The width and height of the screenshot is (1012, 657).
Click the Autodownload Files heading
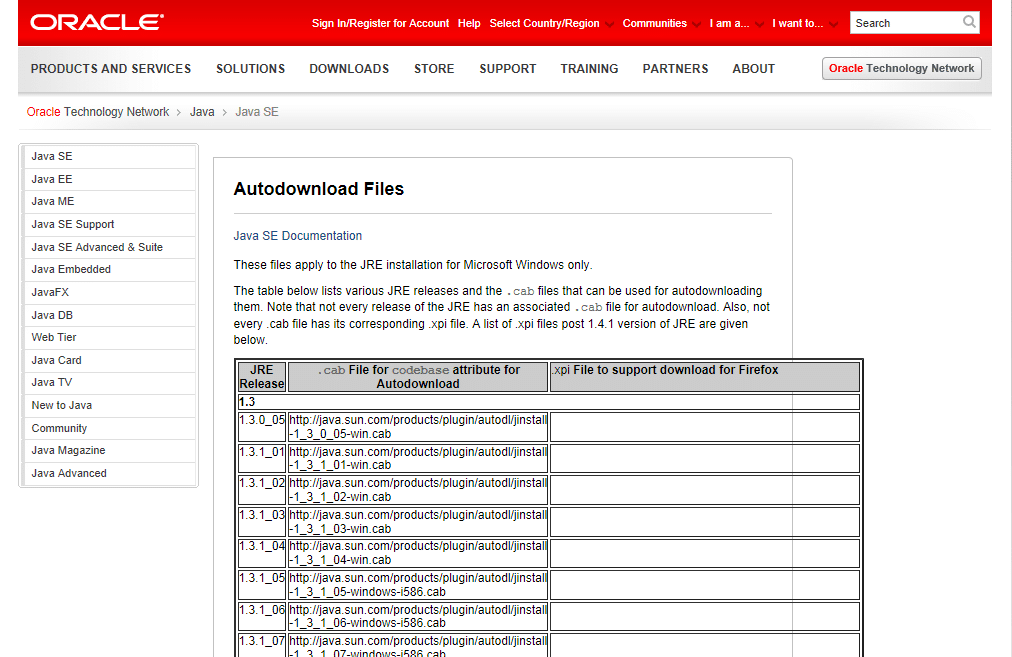tap(318, 188)
